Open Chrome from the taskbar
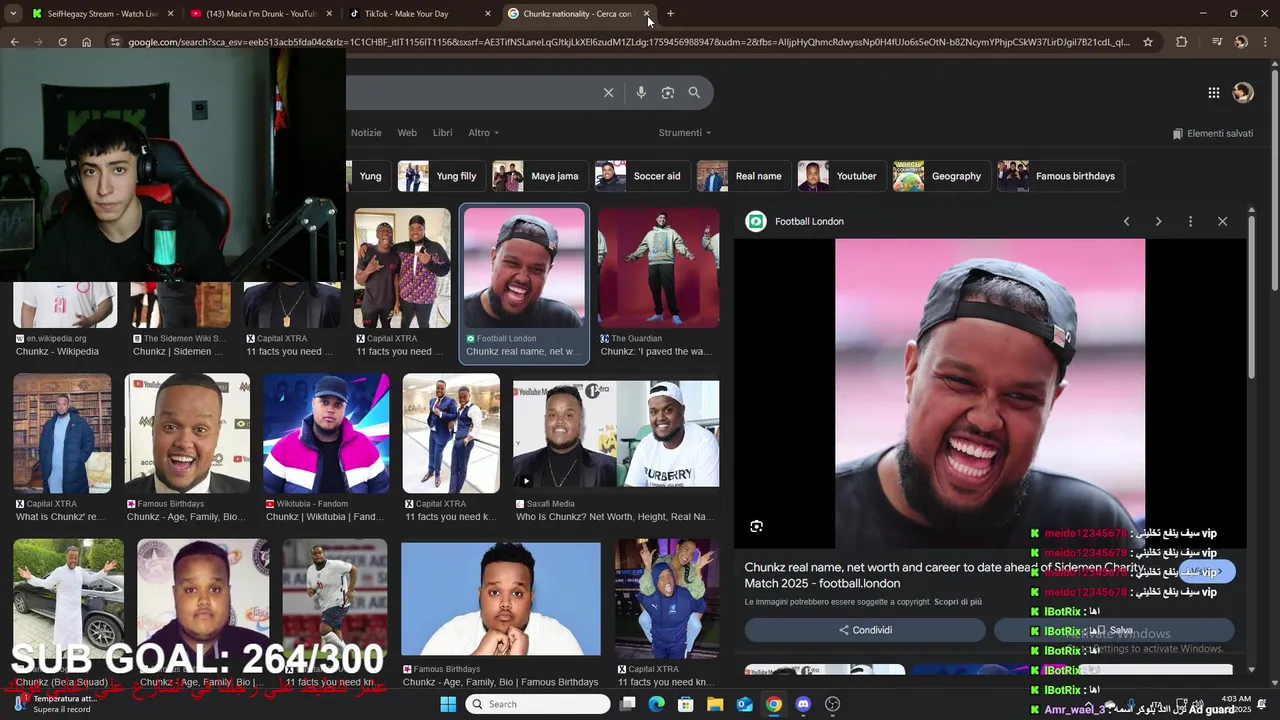This screenshot has width=1280, height=720. (x=774, y=704)
